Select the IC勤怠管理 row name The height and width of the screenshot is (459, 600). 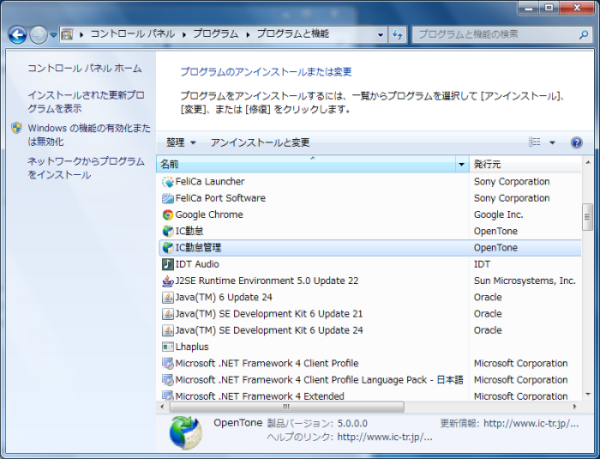click(198, 248)
